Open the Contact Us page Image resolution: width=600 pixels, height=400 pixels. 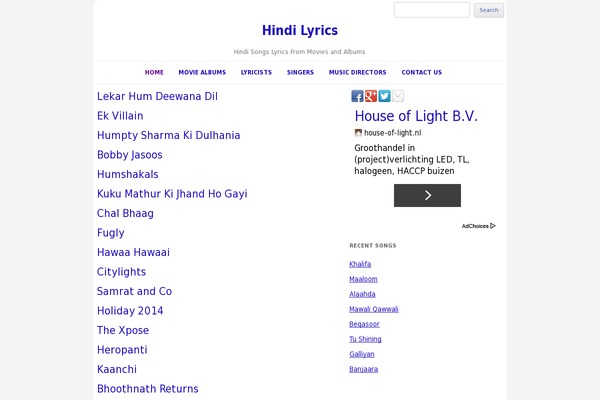pyautogui.click(x=421, y=72)
